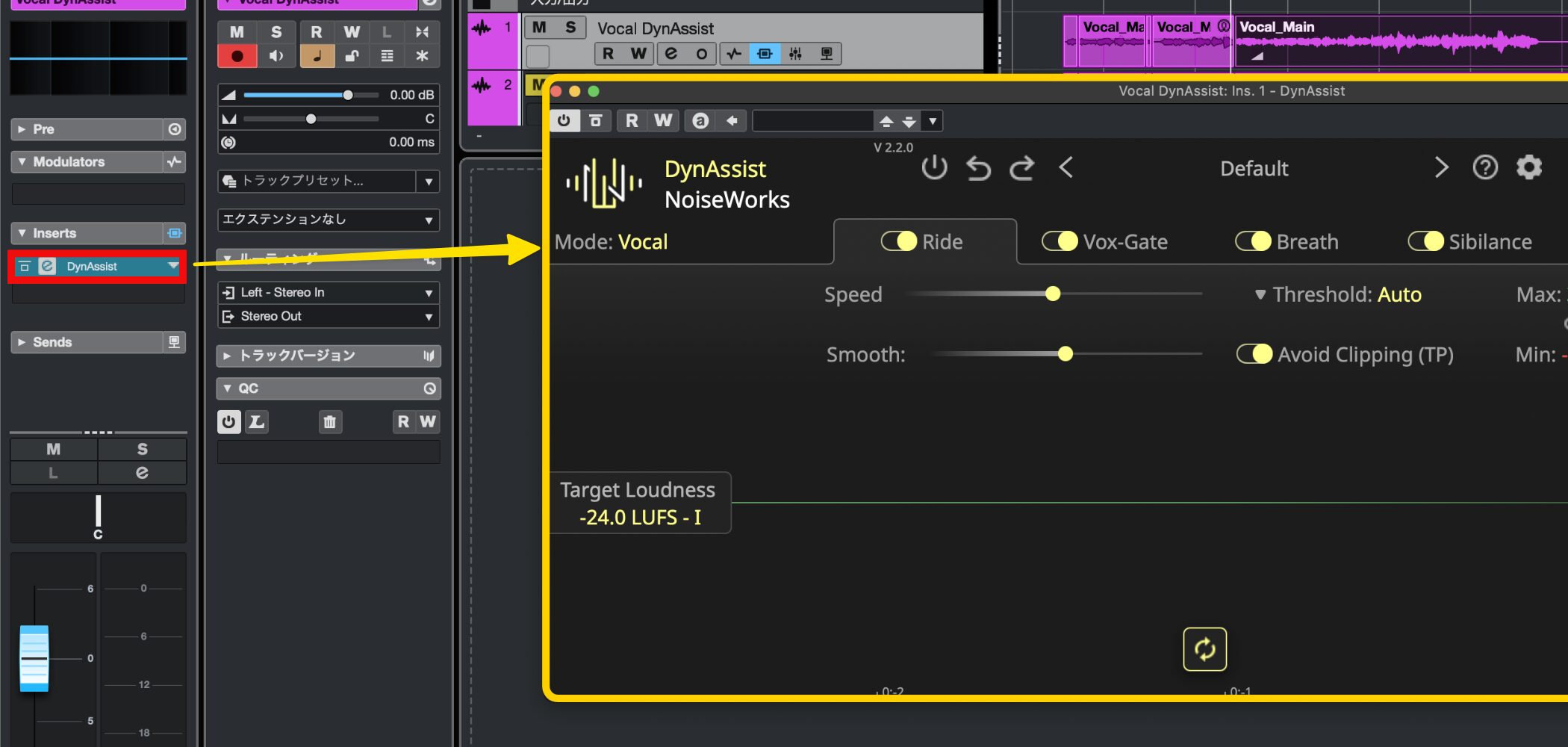Click the QC learn L icon
This screenshot has height=747, width=1568.
click(x=256, y=422)
